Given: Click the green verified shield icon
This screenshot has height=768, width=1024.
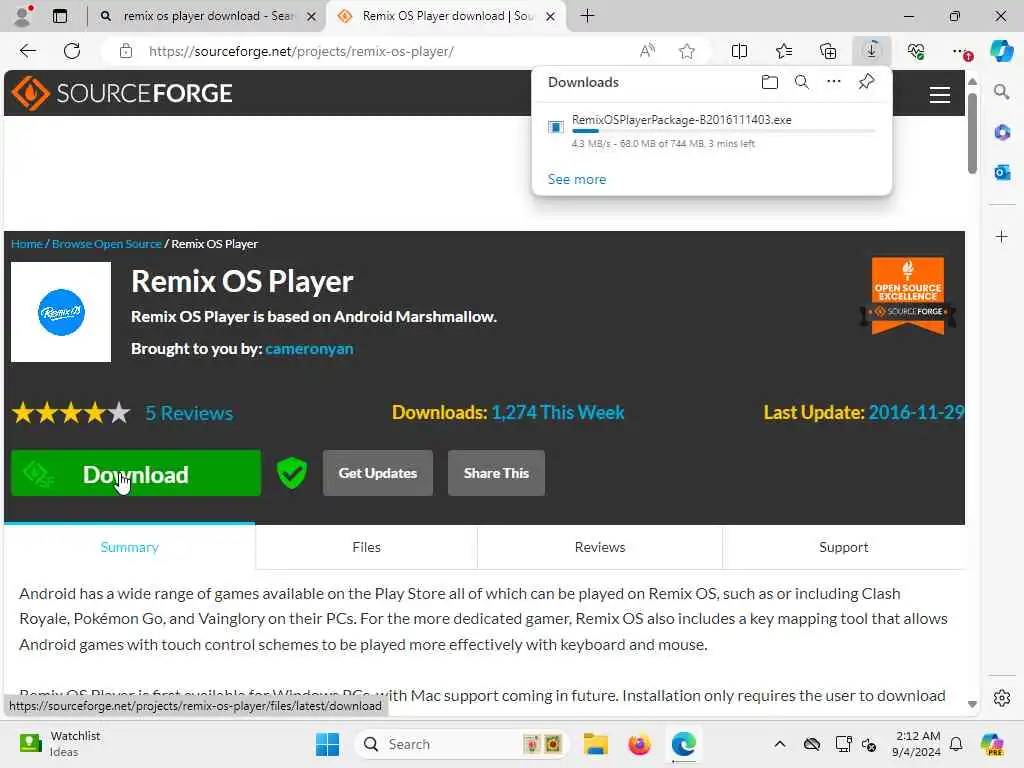Looking at the screenshot, I should [292, 473].
